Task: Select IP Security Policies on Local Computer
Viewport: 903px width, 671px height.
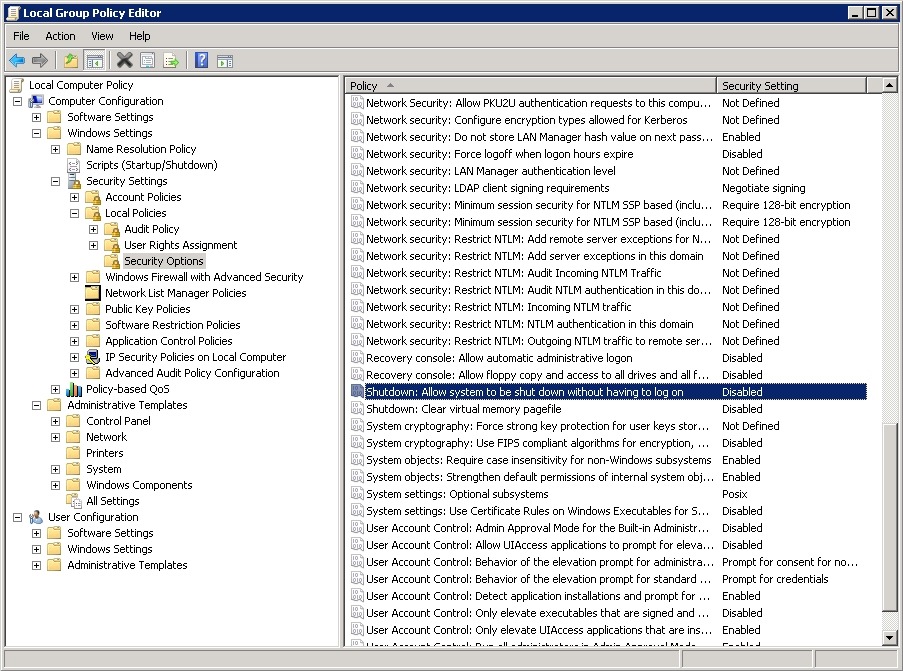Action: [195, 357]
